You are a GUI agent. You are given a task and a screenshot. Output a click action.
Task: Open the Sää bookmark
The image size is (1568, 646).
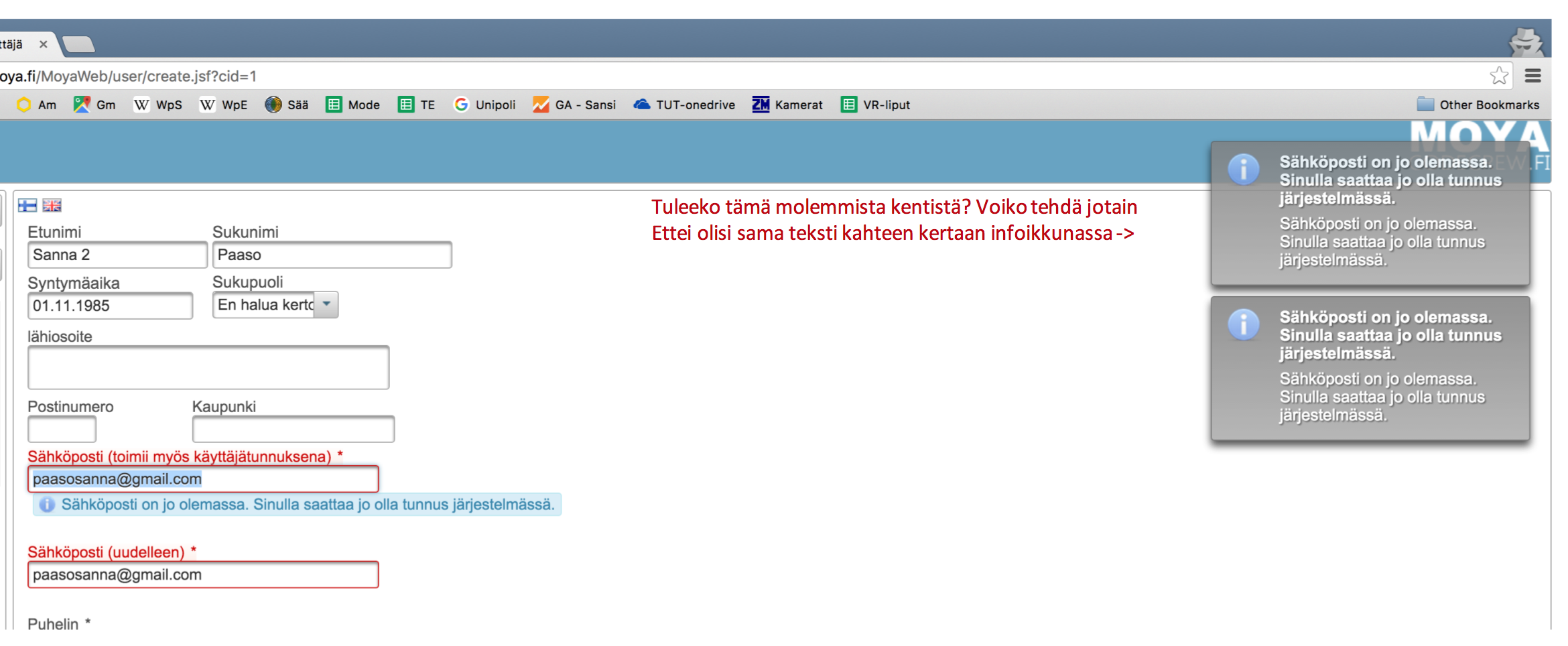coord(287,105)
